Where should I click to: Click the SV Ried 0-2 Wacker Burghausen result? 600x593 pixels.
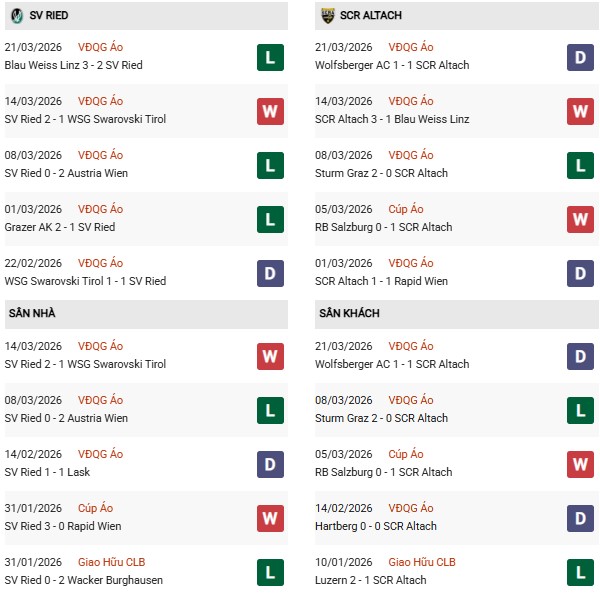(x=84, y=580)
